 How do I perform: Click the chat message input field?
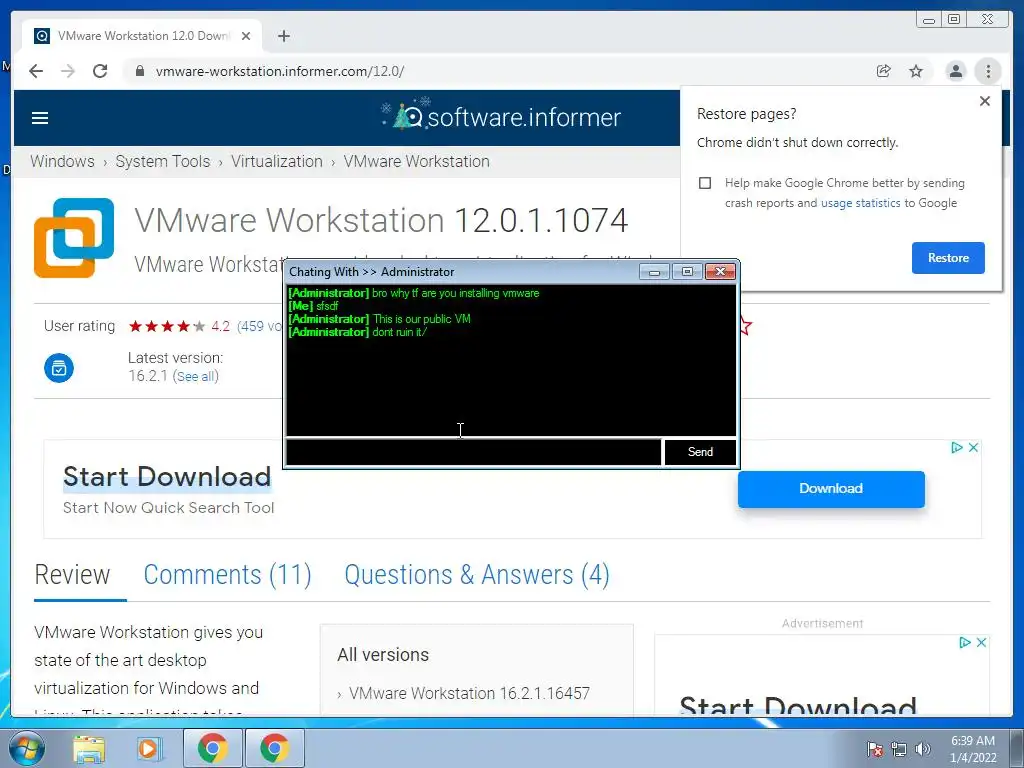pyautogui.click(x=473, y=452)
